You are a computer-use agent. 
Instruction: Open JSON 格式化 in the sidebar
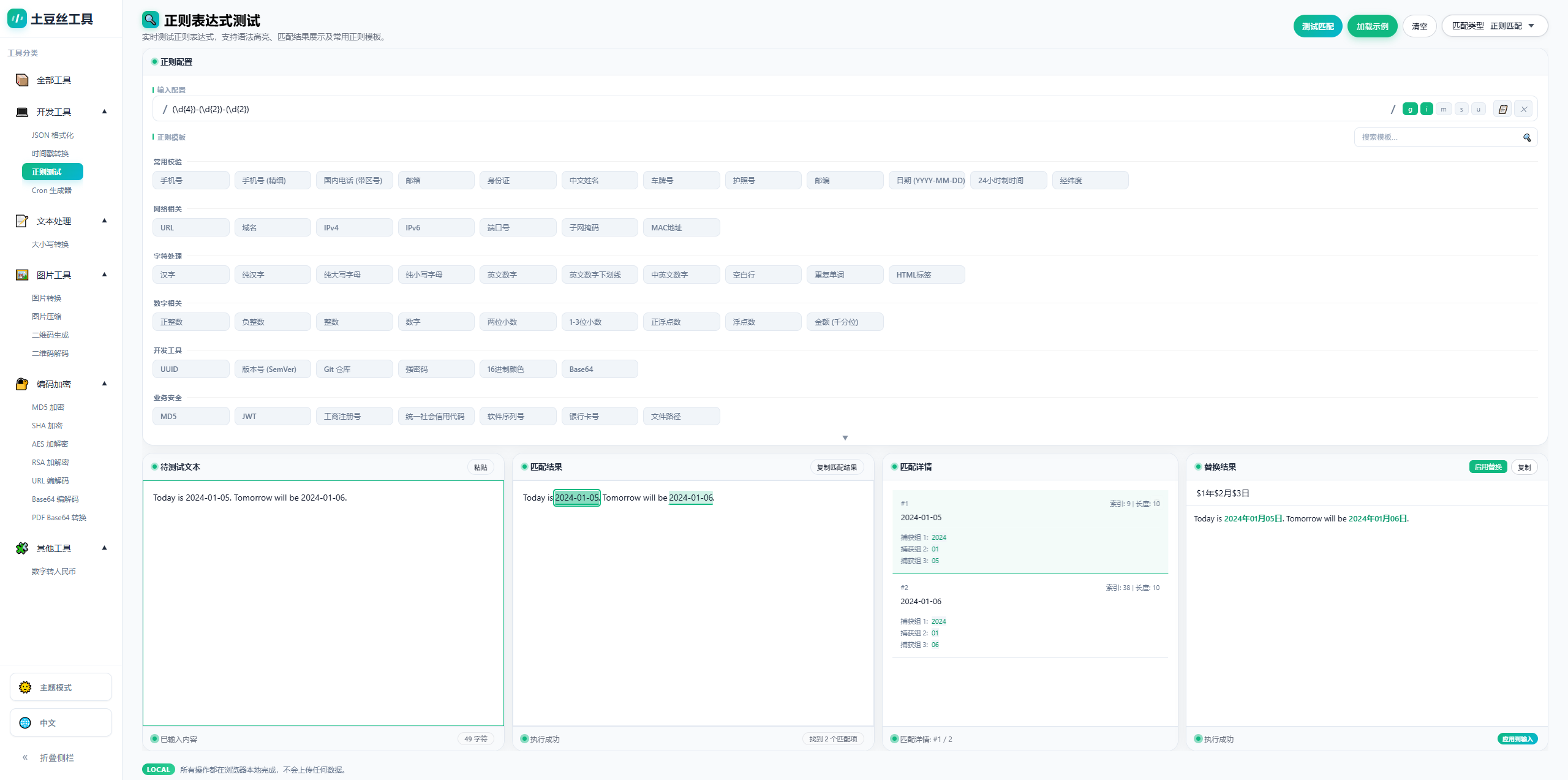pos(53,135)
